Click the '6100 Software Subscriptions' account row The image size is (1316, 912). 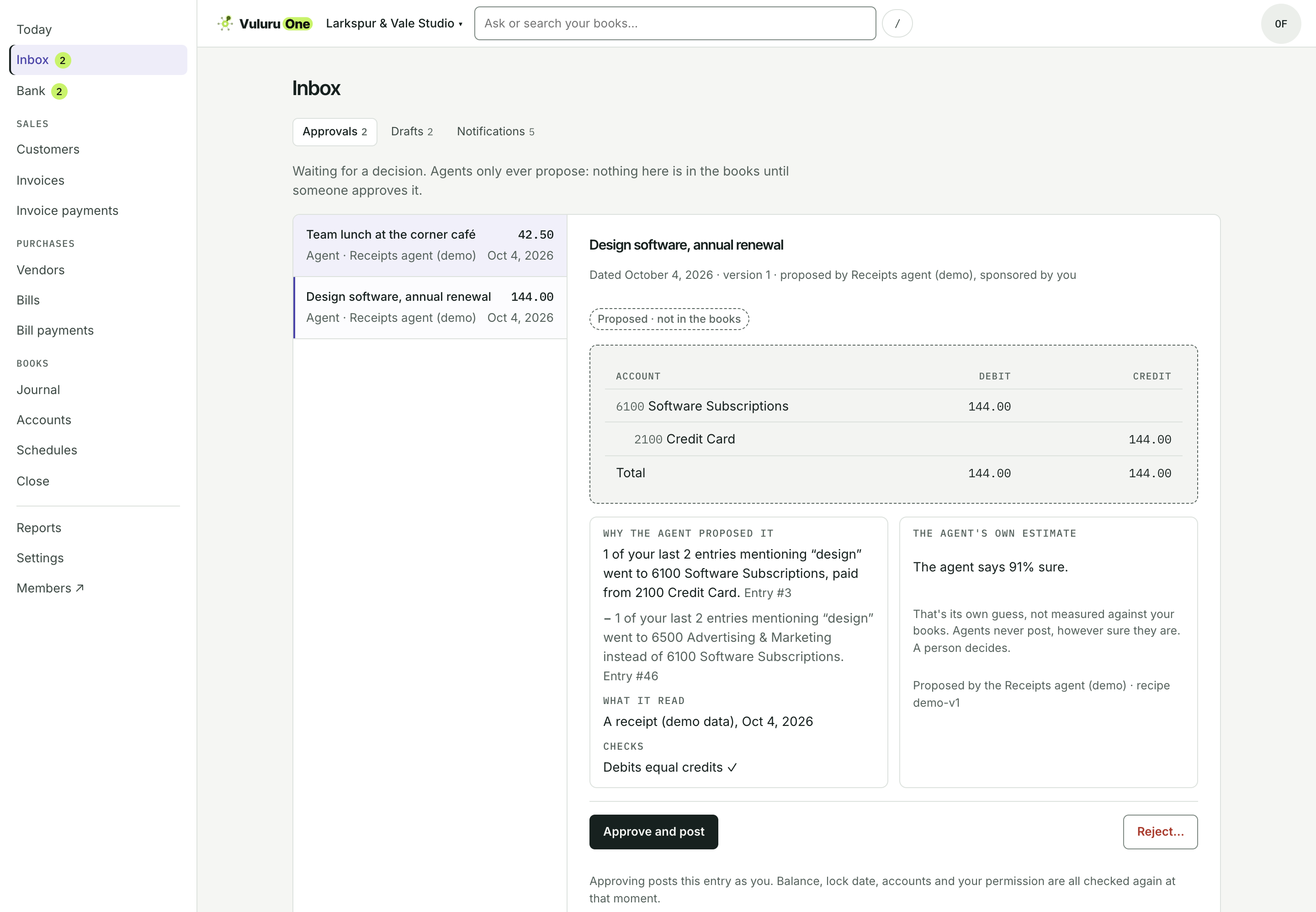point(893,407)
